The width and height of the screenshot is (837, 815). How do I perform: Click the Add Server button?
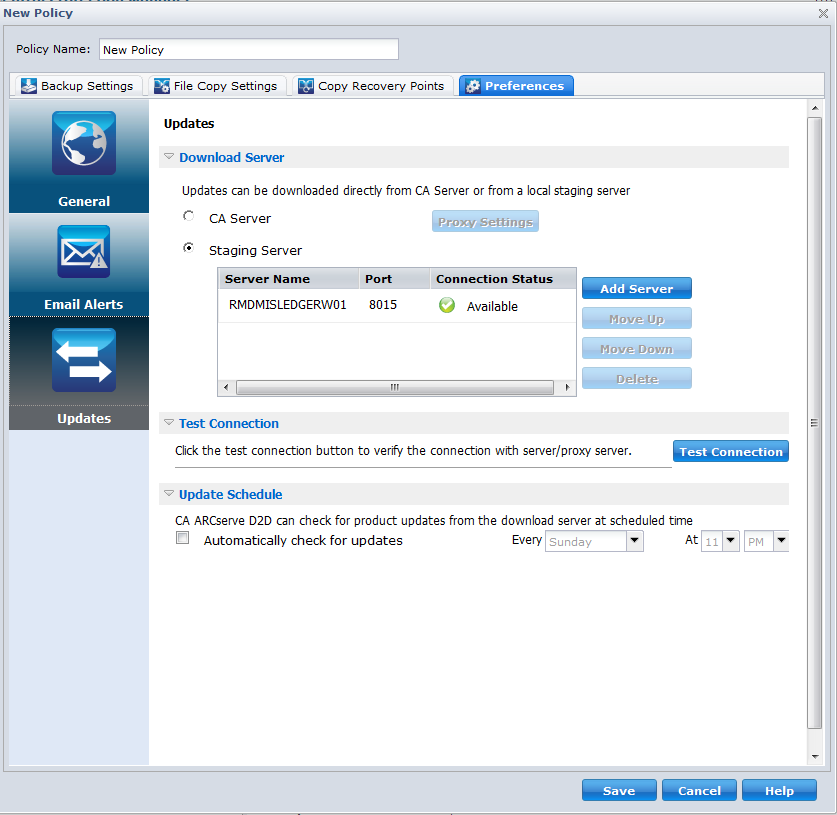pos(636,287)
